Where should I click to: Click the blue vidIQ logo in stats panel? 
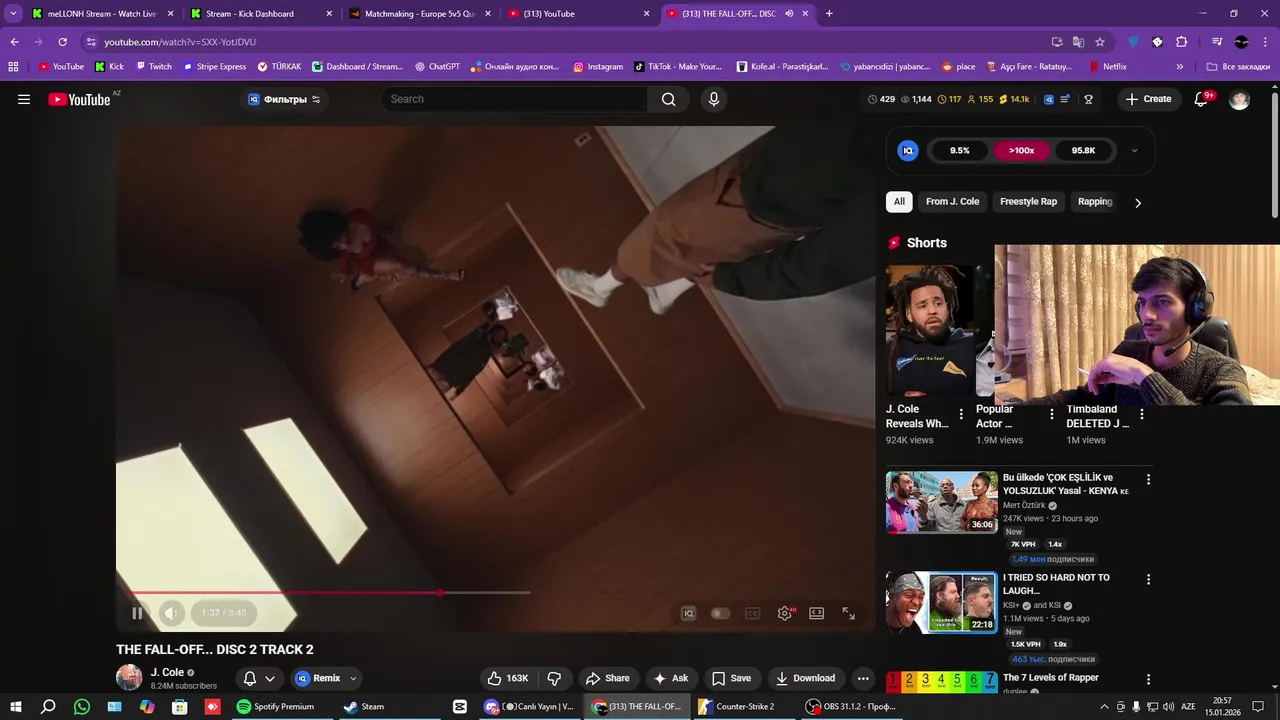click(908, 150)
